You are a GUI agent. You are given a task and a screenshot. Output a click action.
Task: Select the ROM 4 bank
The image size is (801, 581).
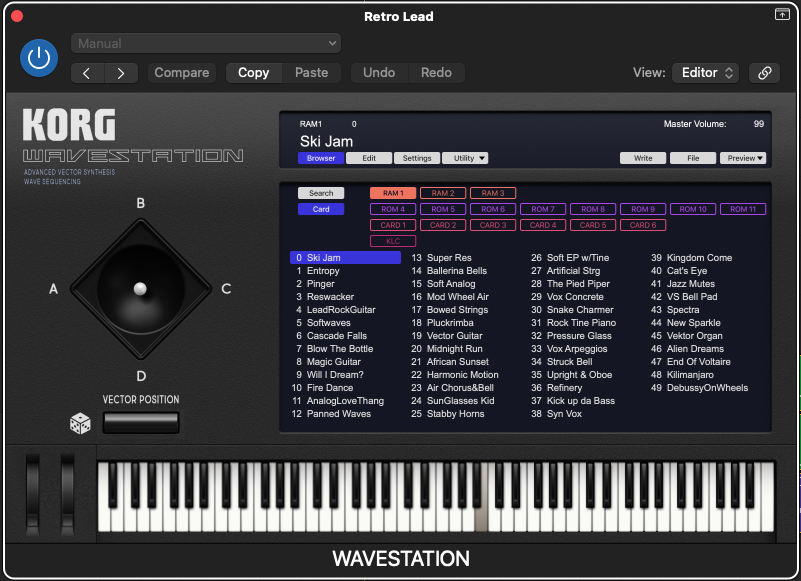393,209
